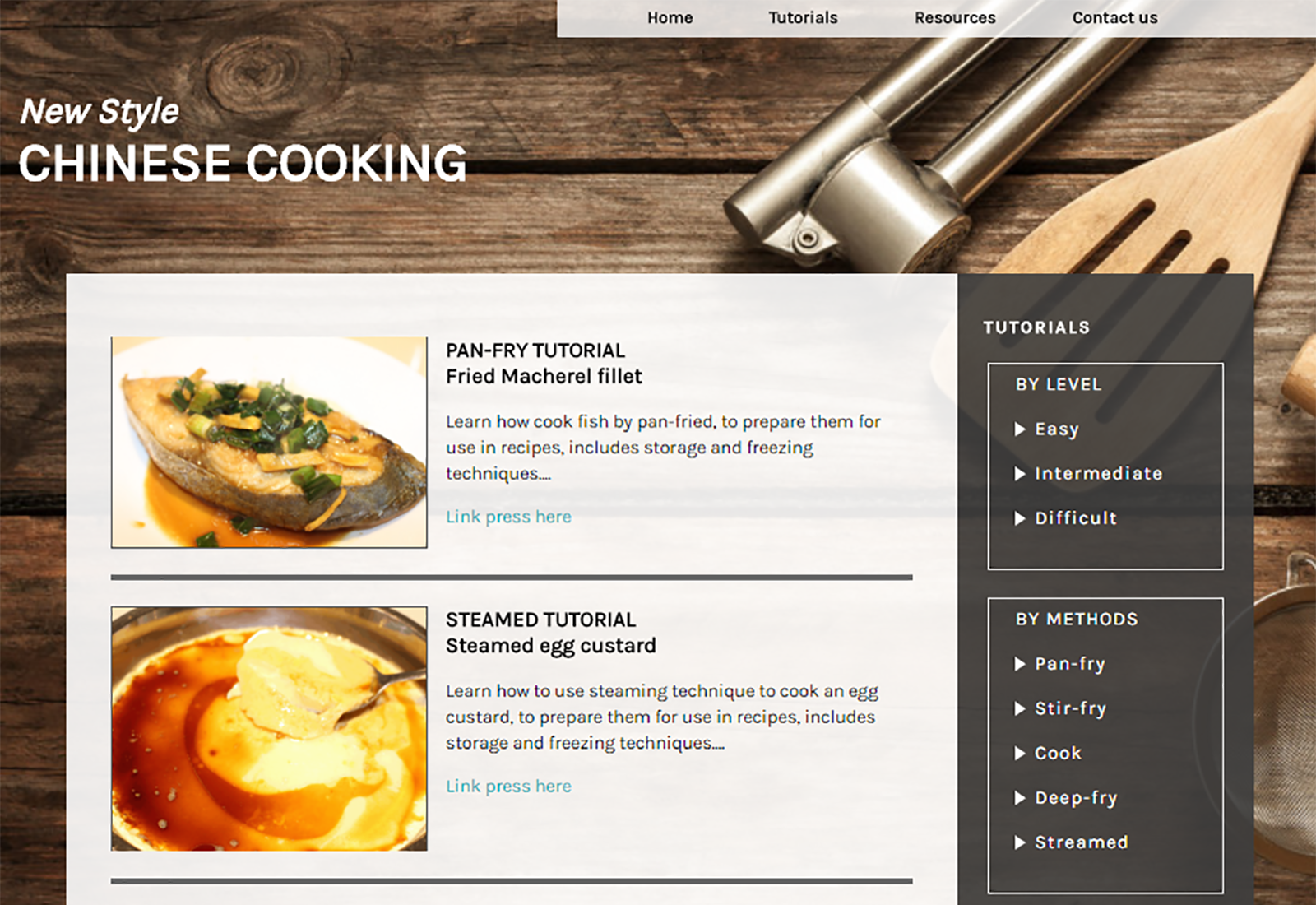
Task: Open the Resources navigation item
Action: click(955, 17)
